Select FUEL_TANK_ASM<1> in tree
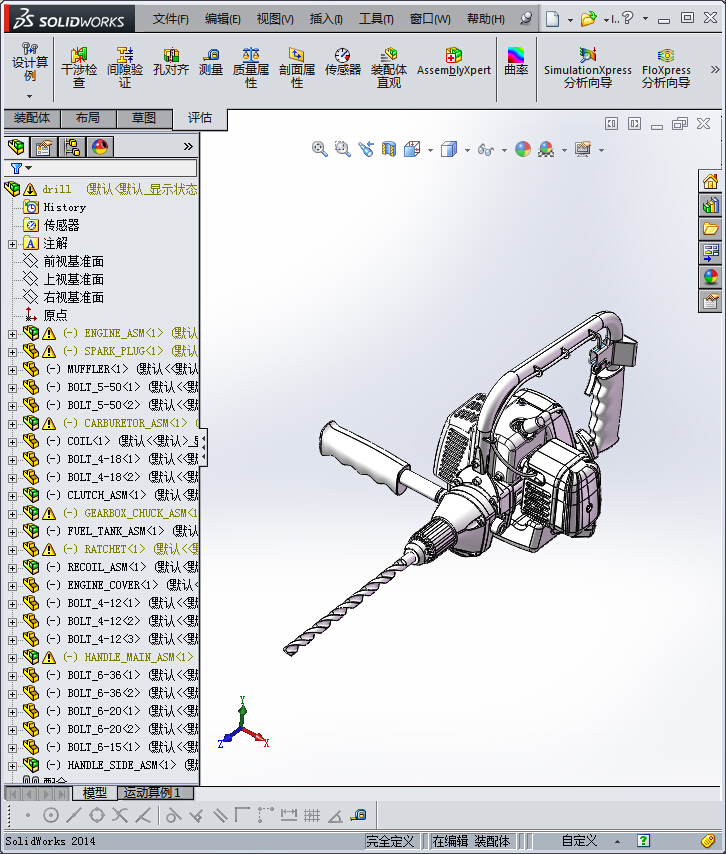 (x=115, y=531)
